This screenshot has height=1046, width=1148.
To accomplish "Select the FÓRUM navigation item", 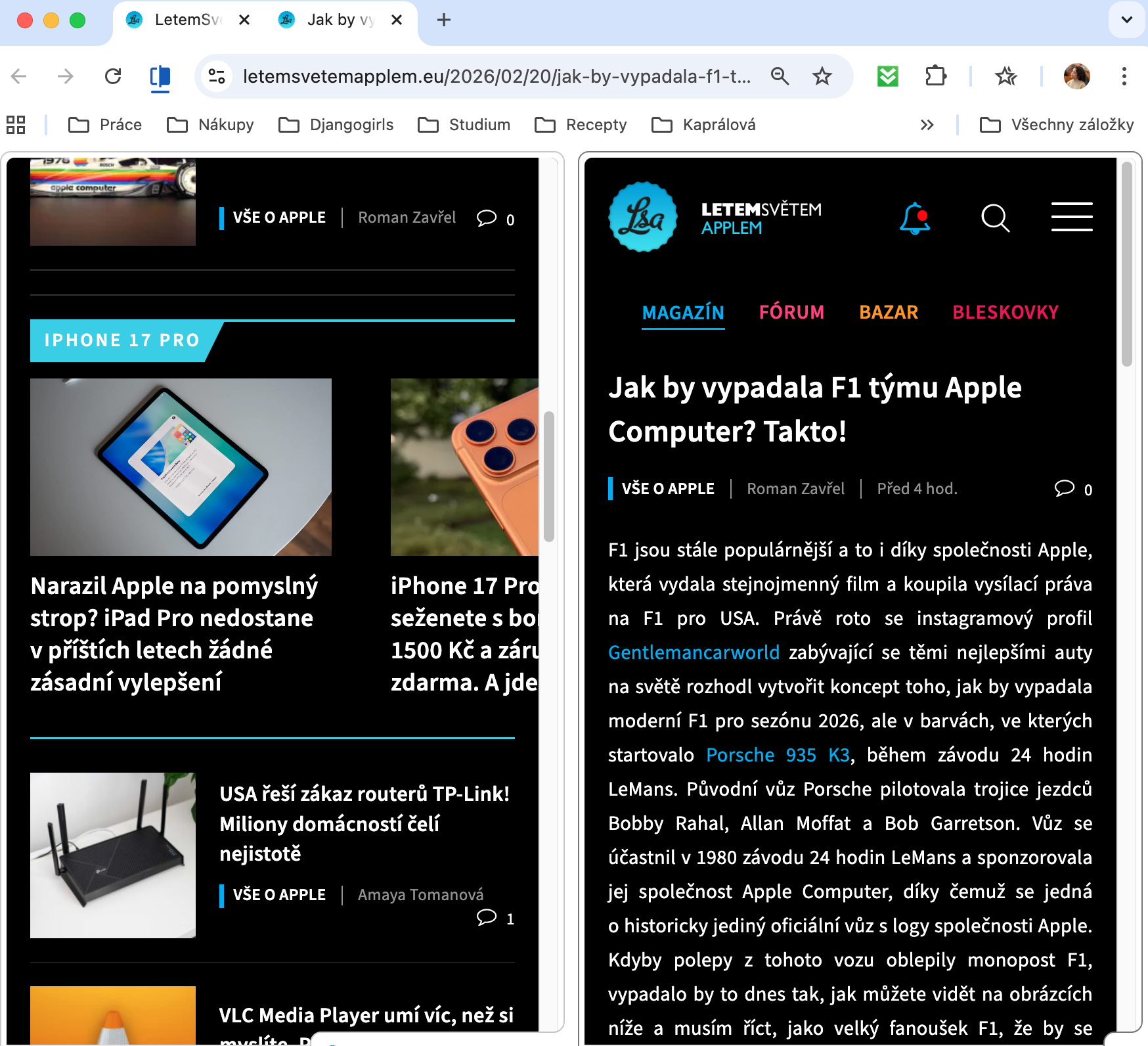I will (791, 312).
